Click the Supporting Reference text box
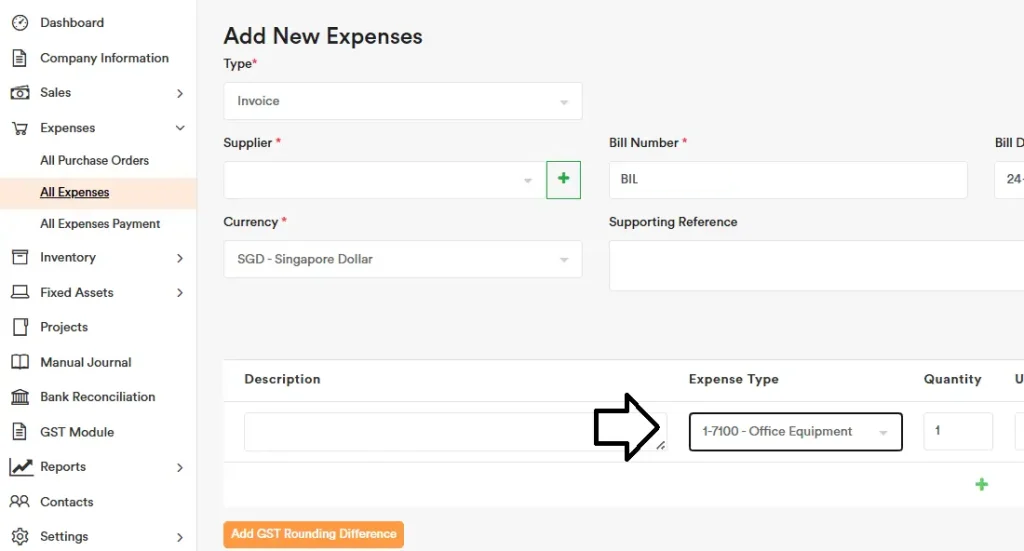The height and width of the screenshot is (551, 1024). tap(815, 265)
